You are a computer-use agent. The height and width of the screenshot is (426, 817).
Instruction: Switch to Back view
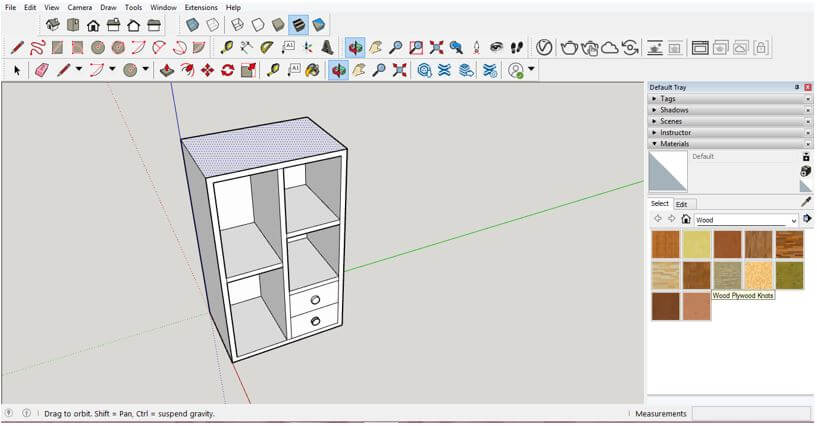point(133,25)
